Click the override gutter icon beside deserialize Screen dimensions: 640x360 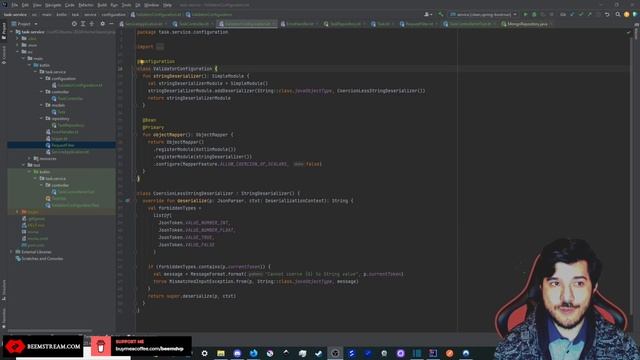pyautogui.click(x=127, y=201)
